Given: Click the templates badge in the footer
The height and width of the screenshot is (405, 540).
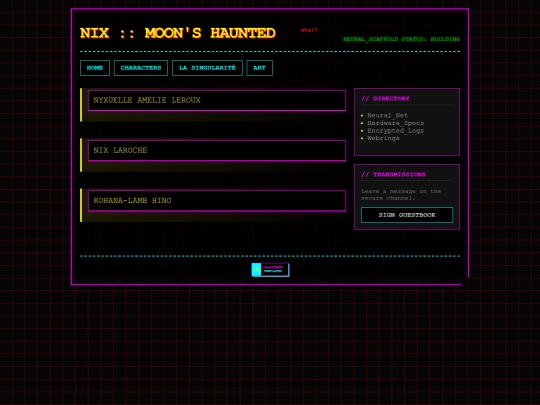Looking at the screenshot, I should tap(270, 270).
